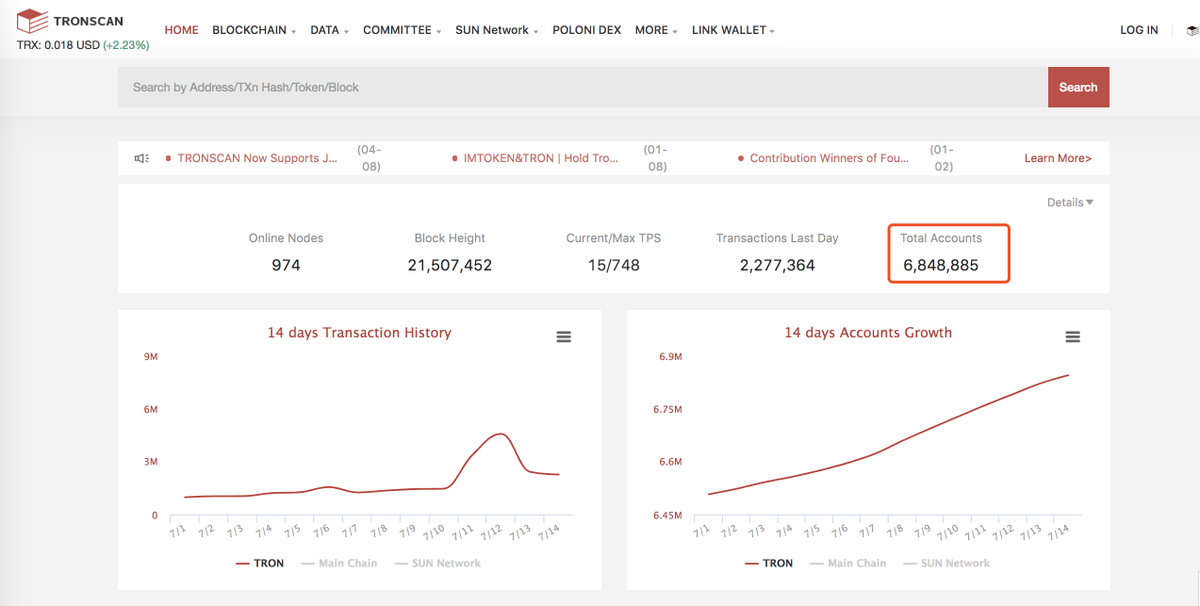
Task: Click the peak of the Transaction History line
Action: pyautogui.click(x=501, y=434)
